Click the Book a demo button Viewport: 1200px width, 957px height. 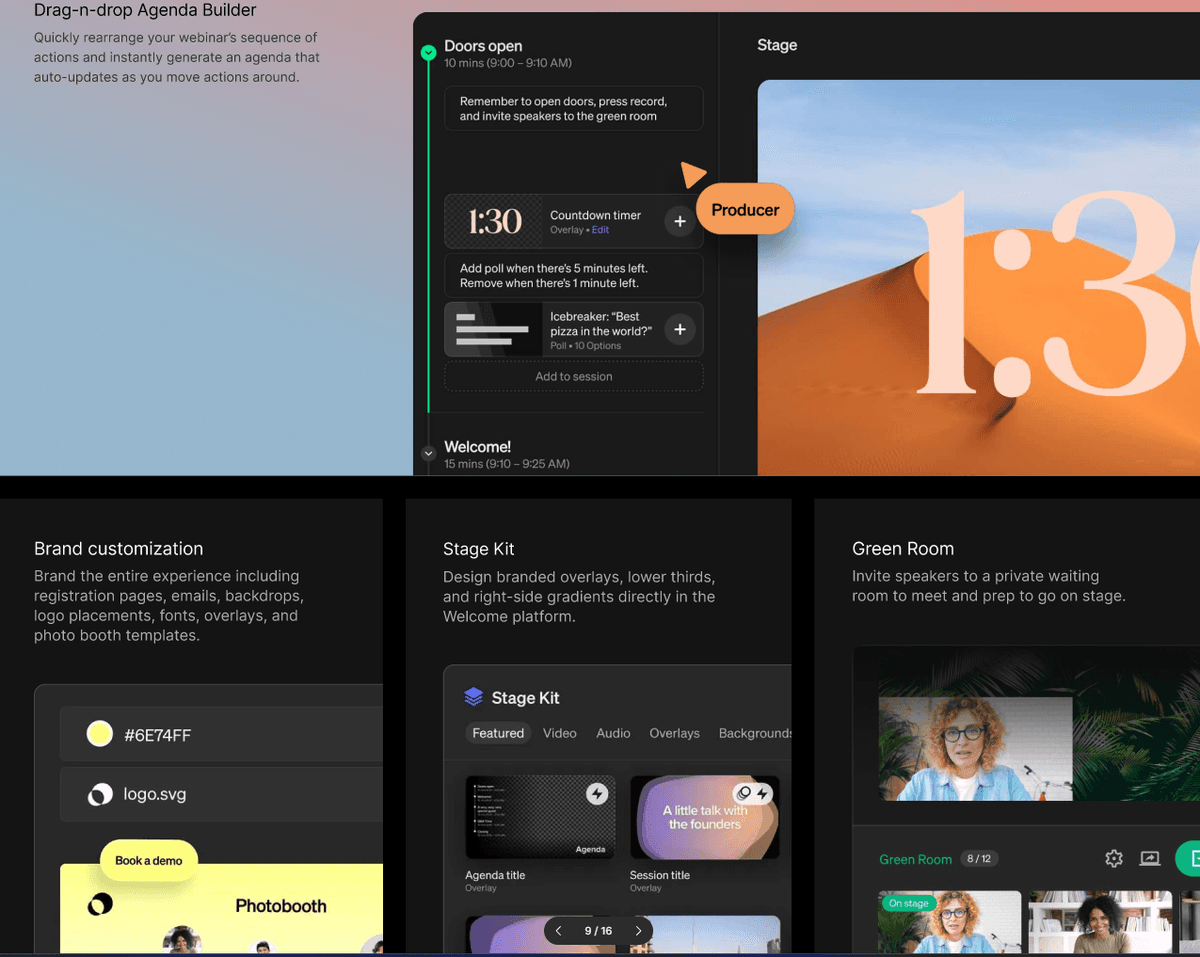(x=149, y=860)
